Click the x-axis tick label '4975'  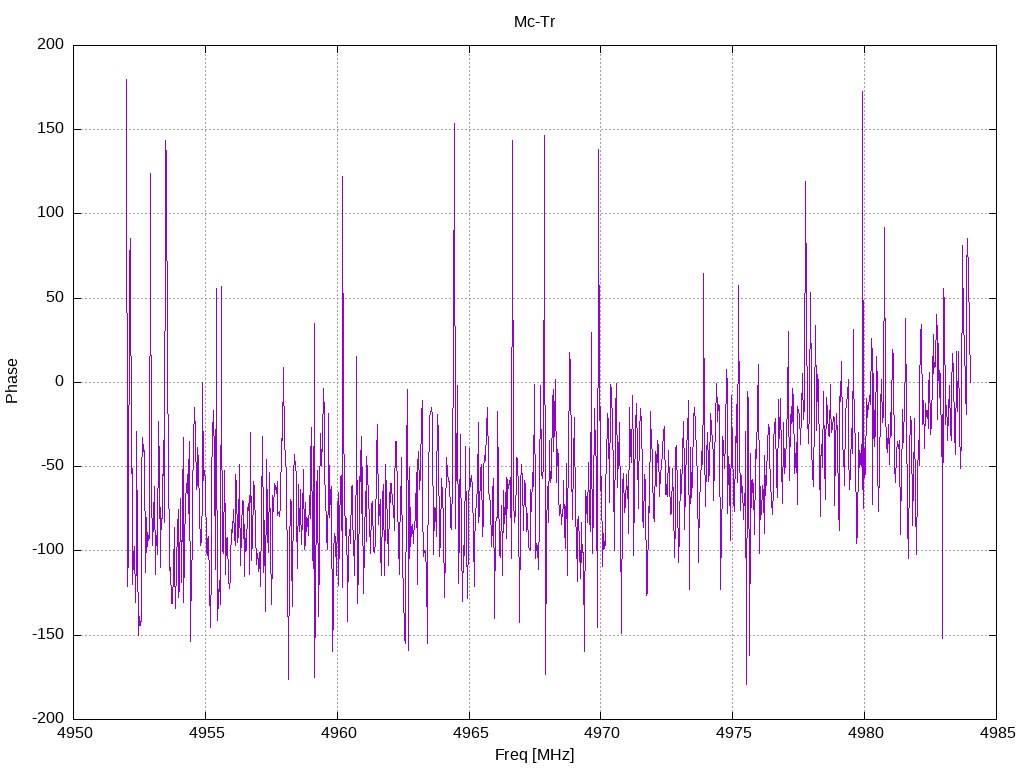click(733, 733)
